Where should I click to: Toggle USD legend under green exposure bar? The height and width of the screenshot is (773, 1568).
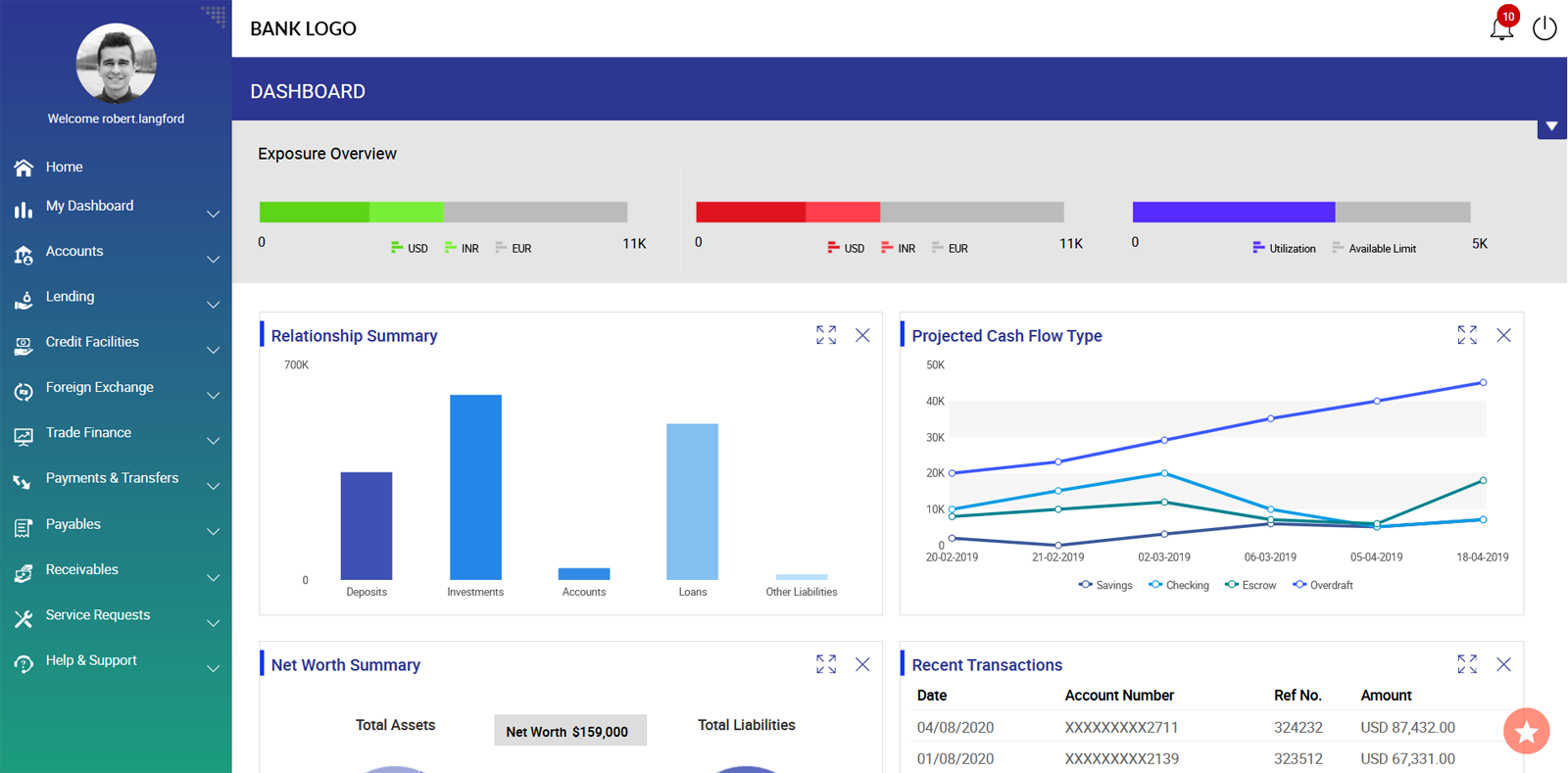(410, 248)
